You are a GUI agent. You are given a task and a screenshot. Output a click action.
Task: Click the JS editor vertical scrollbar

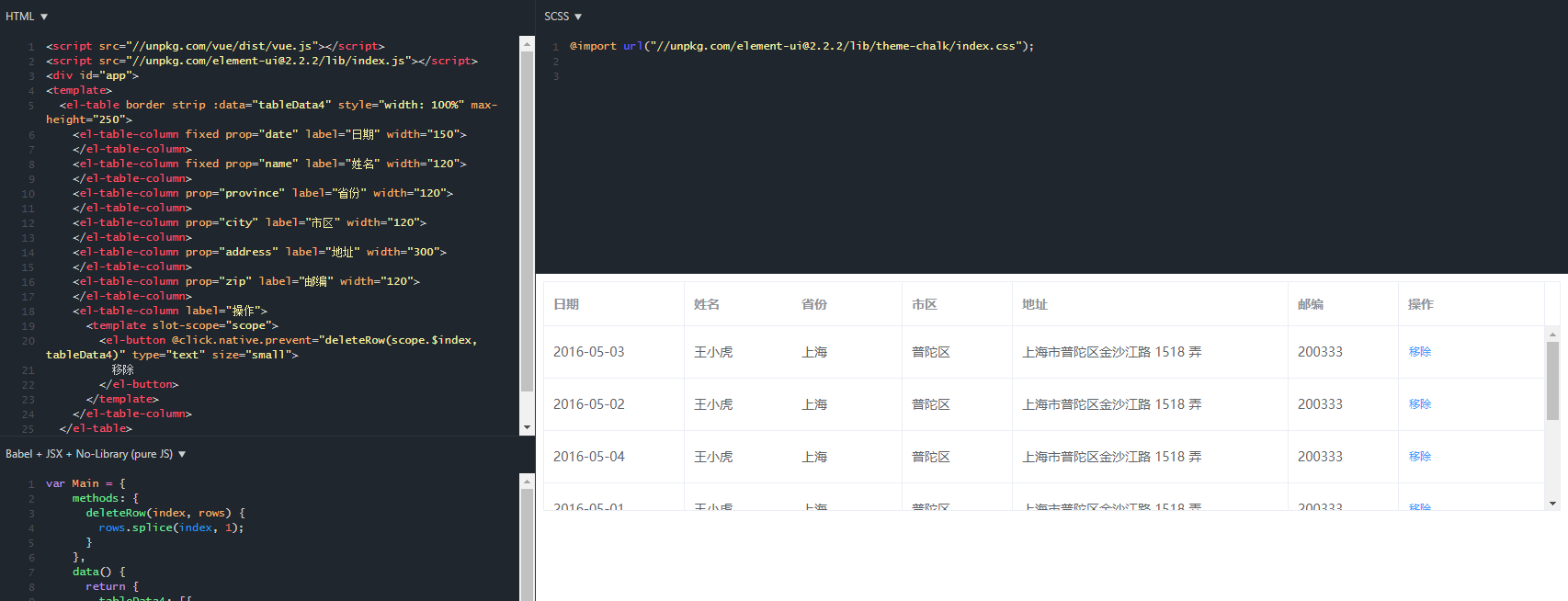point(527,544)
